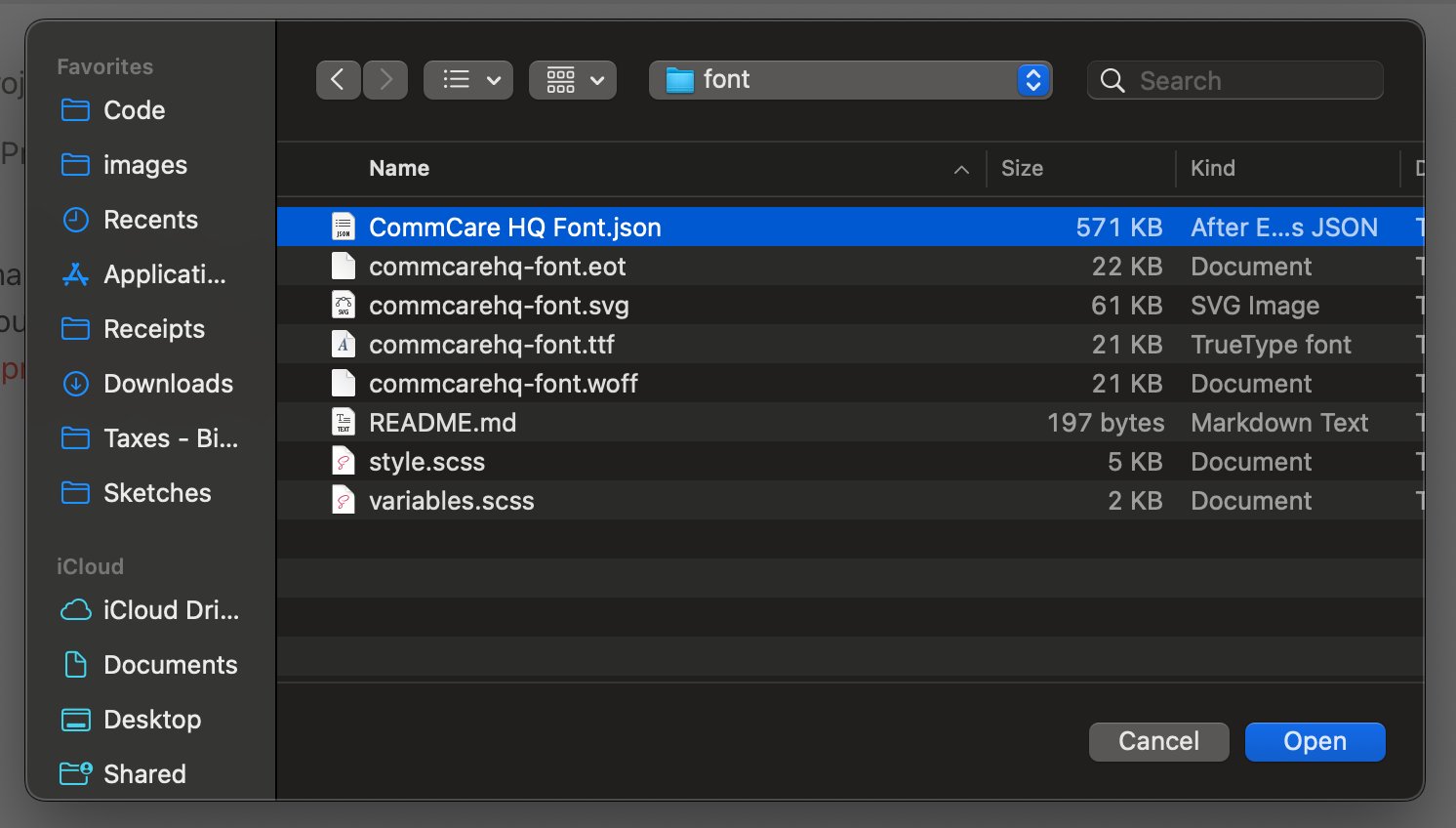Click the Shared folder icon

pyautogui.click(x=76, y=773)
